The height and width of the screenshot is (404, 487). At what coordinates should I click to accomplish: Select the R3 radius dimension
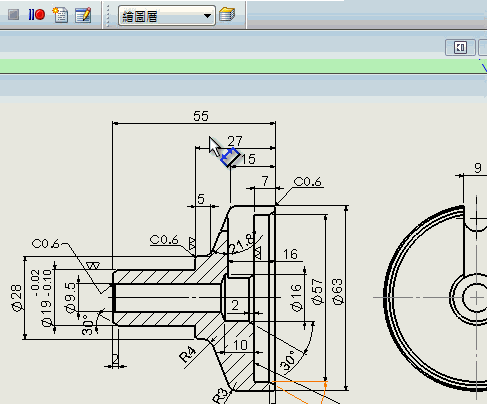point(221,396)
